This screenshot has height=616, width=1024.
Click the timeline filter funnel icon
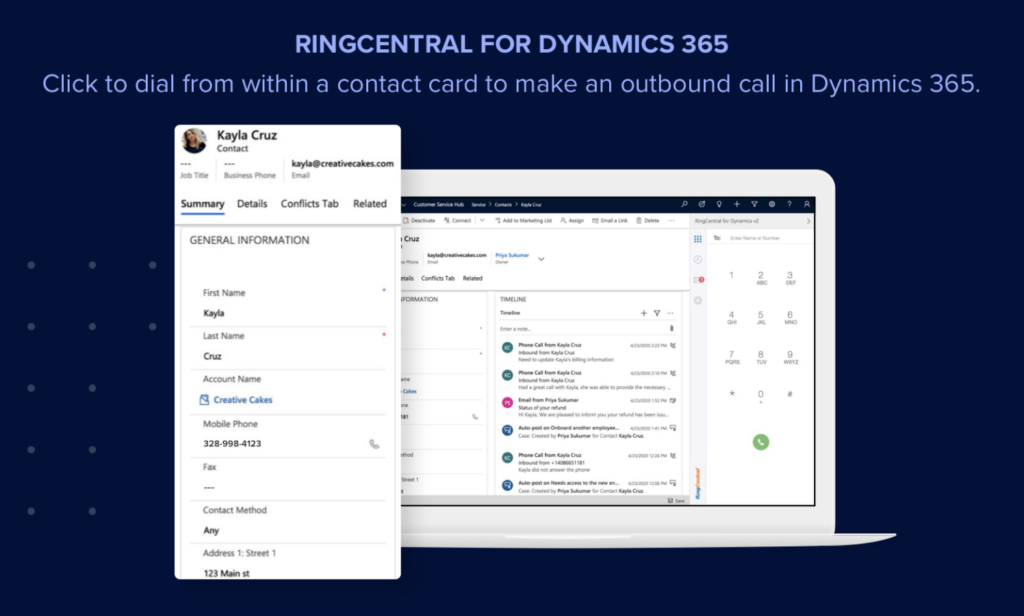click(657, 313)
